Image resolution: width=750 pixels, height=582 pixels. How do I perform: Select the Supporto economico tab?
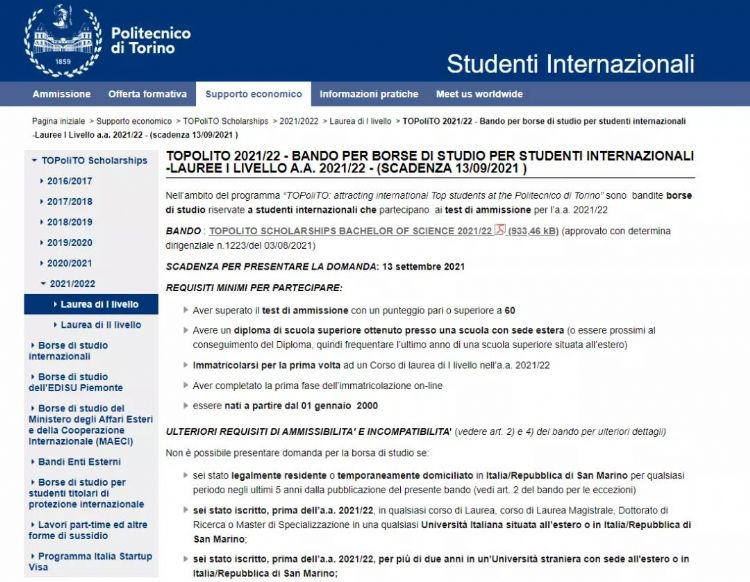click(253, 94)
